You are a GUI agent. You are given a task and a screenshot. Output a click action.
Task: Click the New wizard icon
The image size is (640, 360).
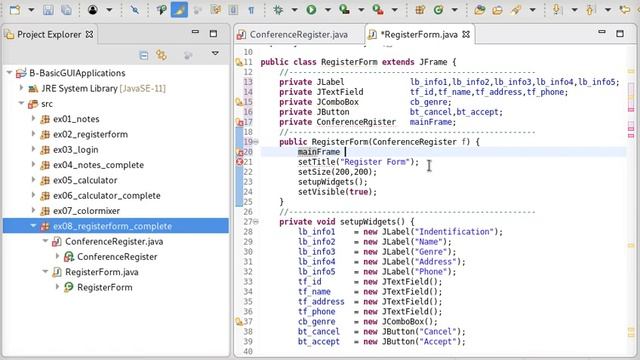15,10
